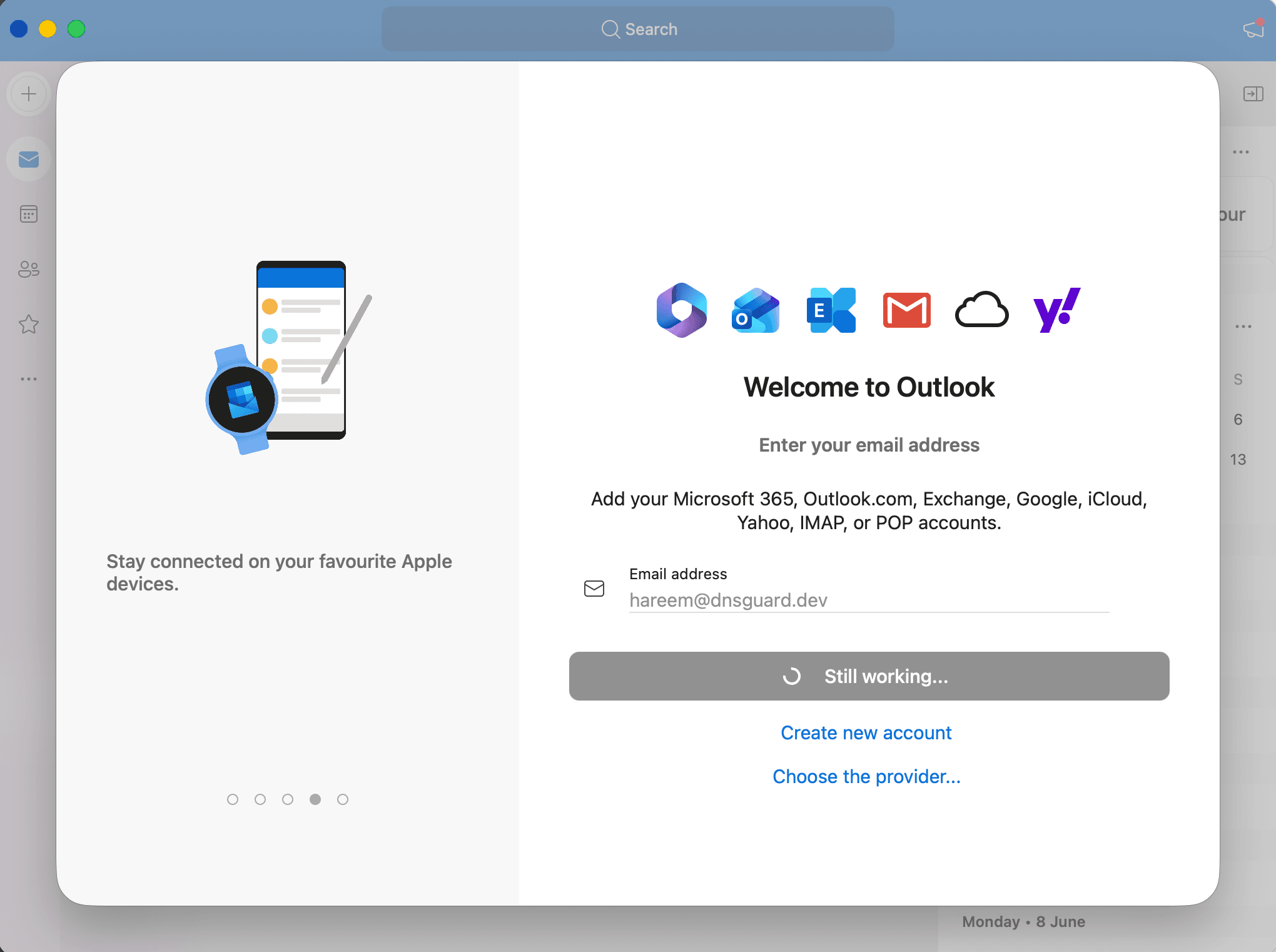Select the third onboarding page dot

[288, 799]
